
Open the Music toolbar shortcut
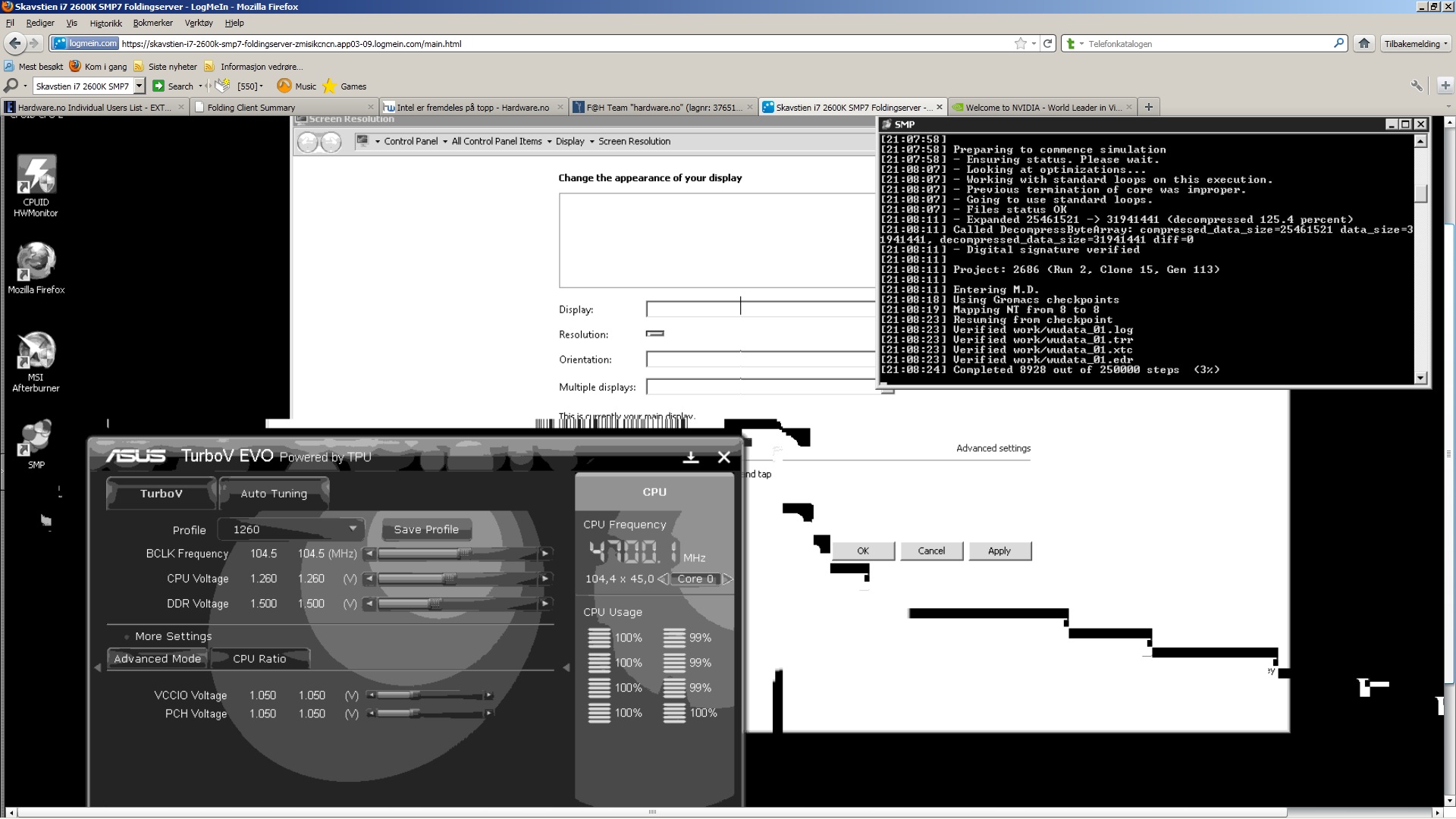[x=297, y=86]
